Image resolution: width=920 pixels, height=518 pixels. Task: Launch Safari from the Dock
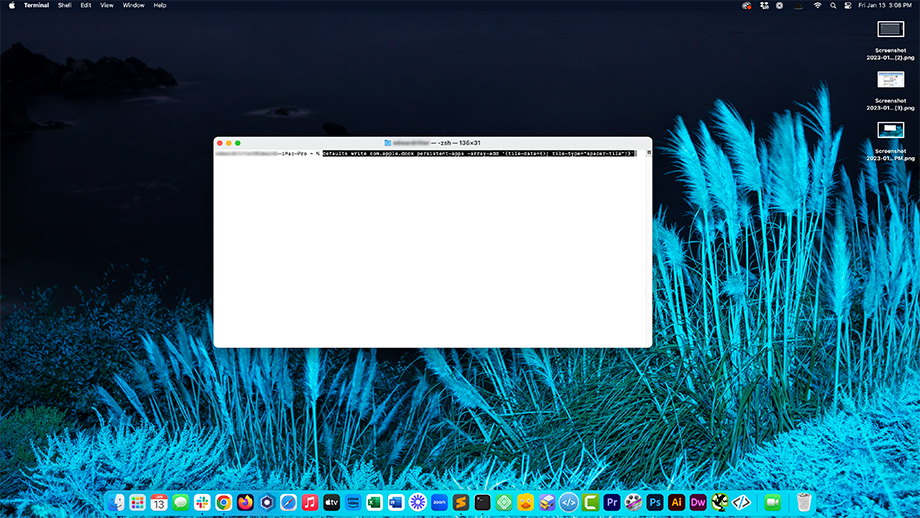point(288,502)
